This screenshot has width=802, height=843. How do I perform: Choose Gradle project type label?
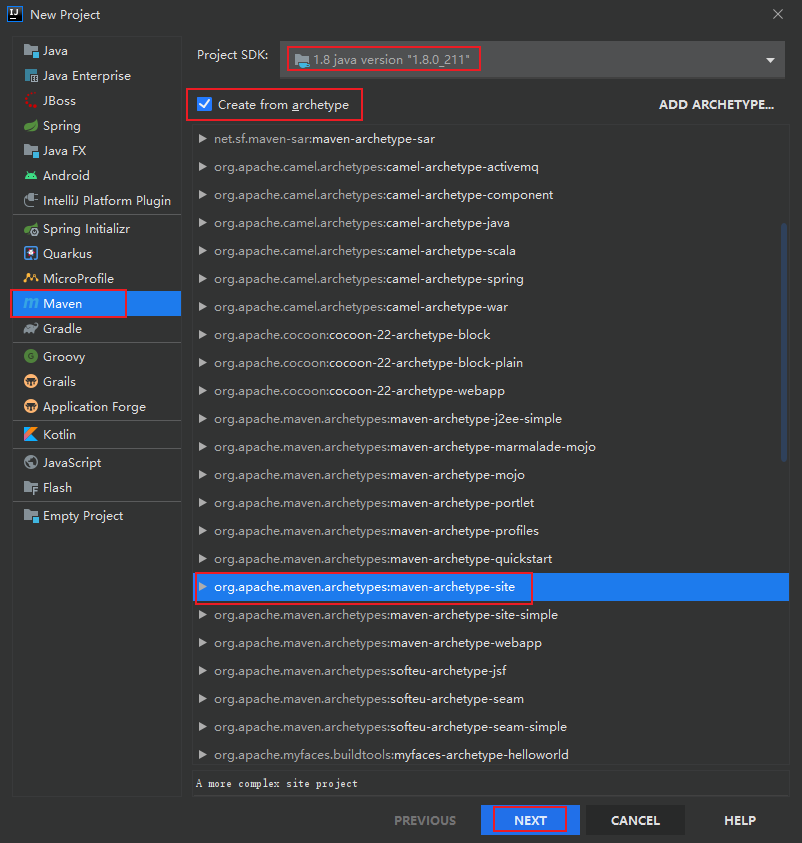coord(62,328)
